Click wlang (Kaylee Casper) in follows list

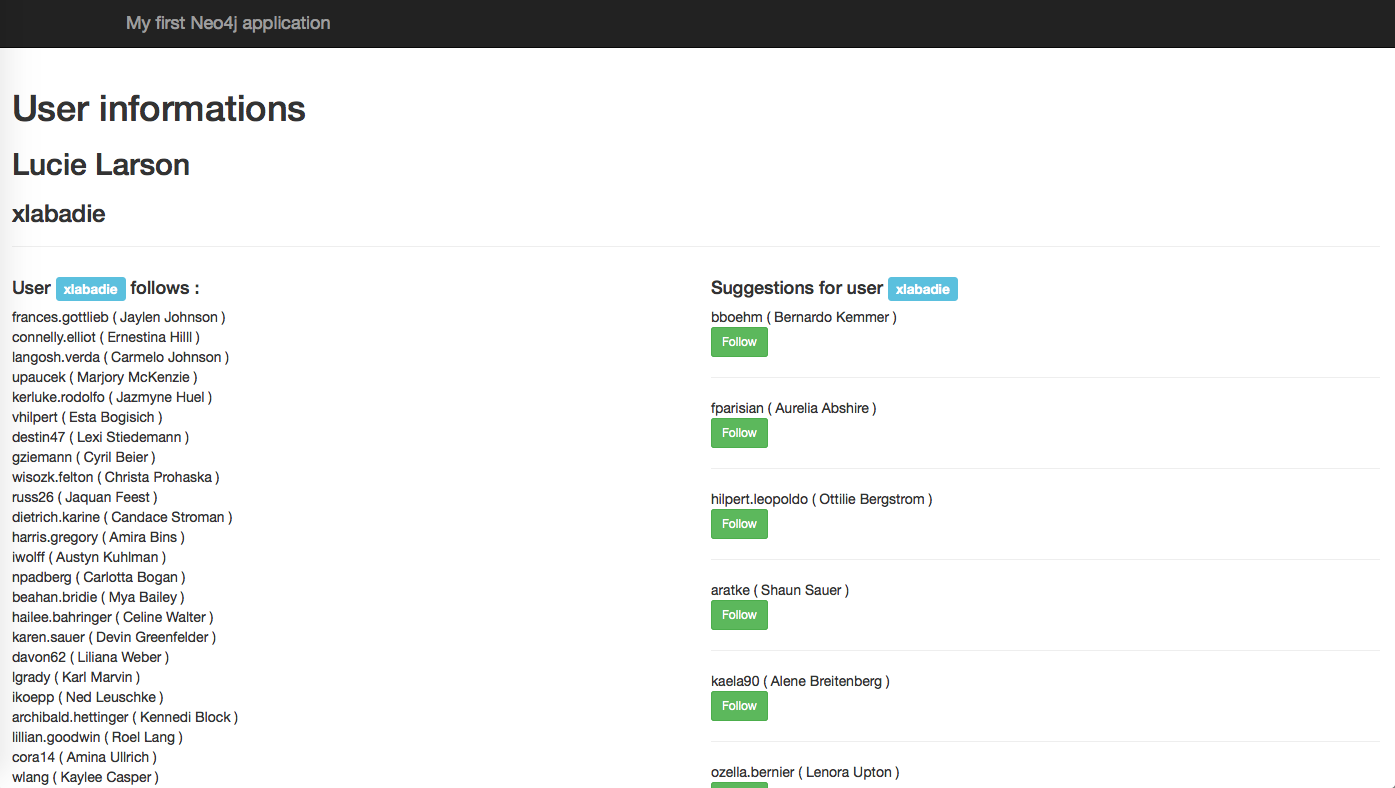[85, 777]
